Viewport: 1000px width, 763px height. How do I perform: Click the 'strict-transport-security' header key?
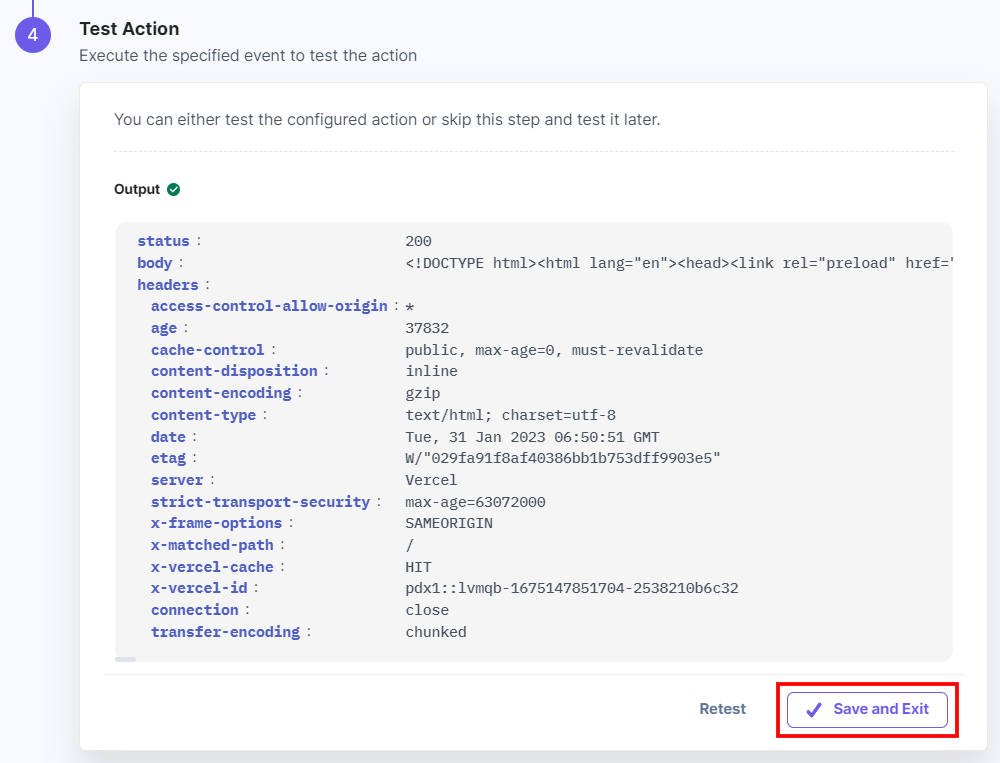click(x=260, y=502)
